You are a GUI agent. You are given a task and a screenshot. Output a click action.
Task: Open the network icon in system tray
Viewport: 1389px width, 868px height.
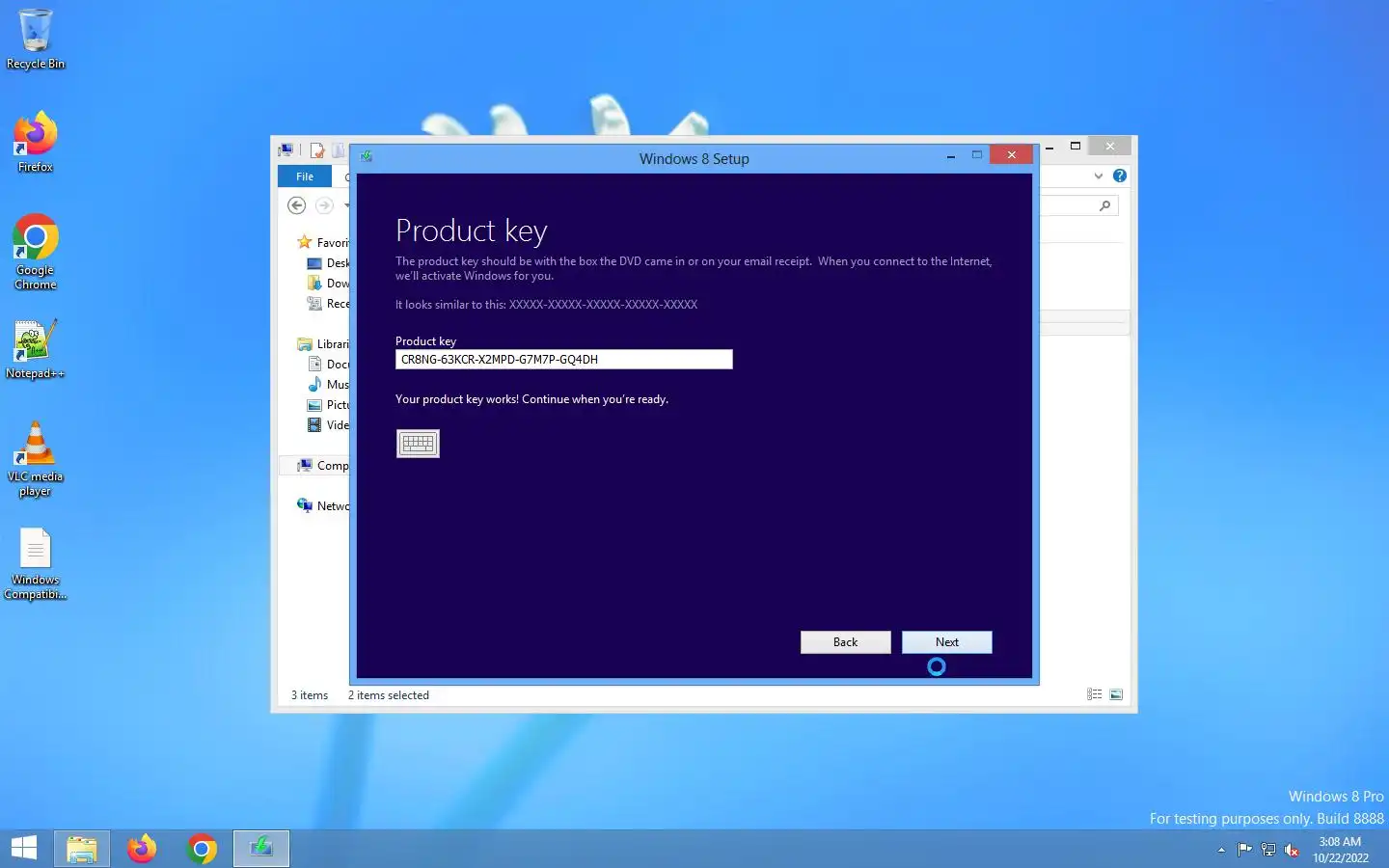[x=1268, y=850]
